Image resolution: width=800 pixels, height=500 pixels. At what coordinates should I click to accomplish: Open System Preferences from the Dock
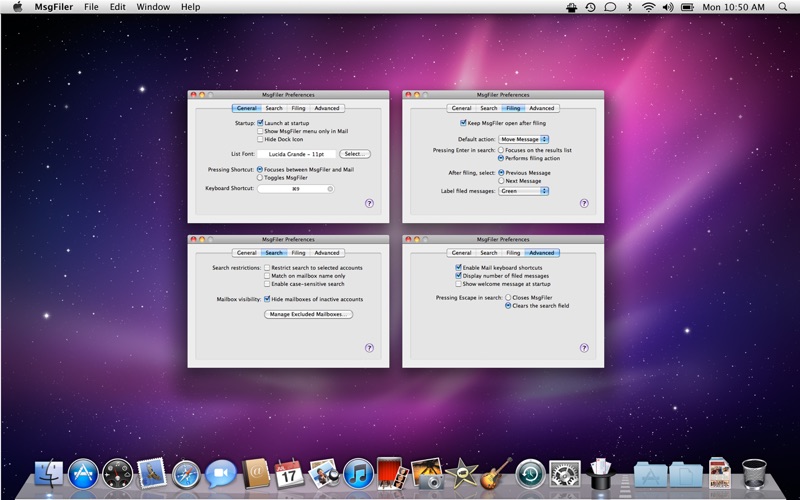coord(565,474)
